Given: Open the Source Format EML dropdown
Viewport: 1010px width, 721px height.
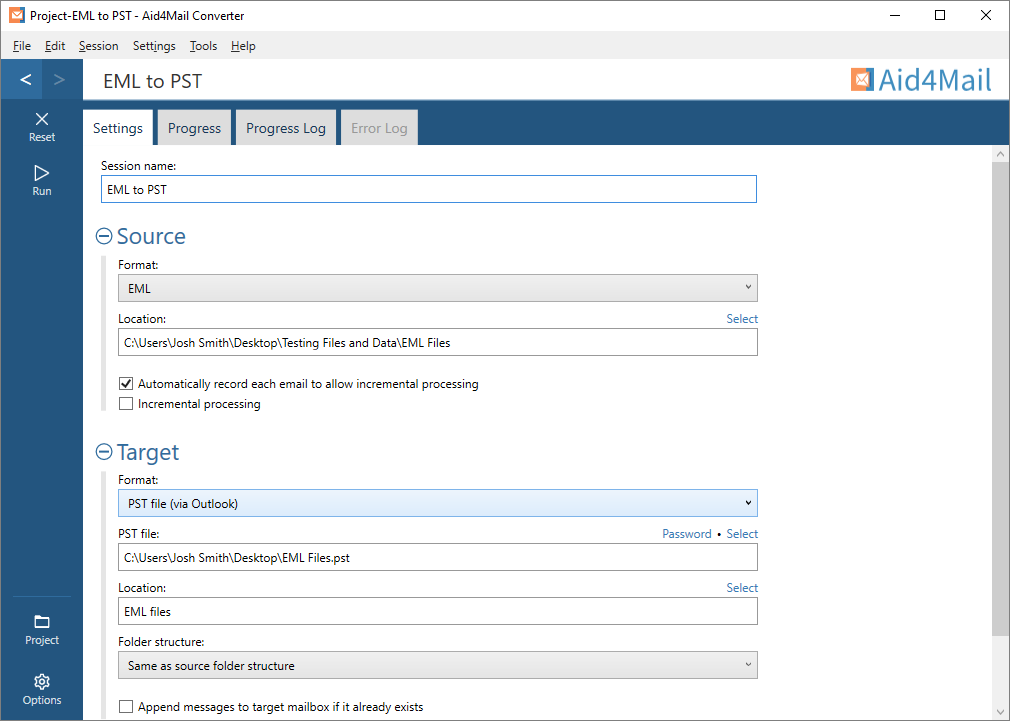Looking at the screenshot, I should point(437,288).
